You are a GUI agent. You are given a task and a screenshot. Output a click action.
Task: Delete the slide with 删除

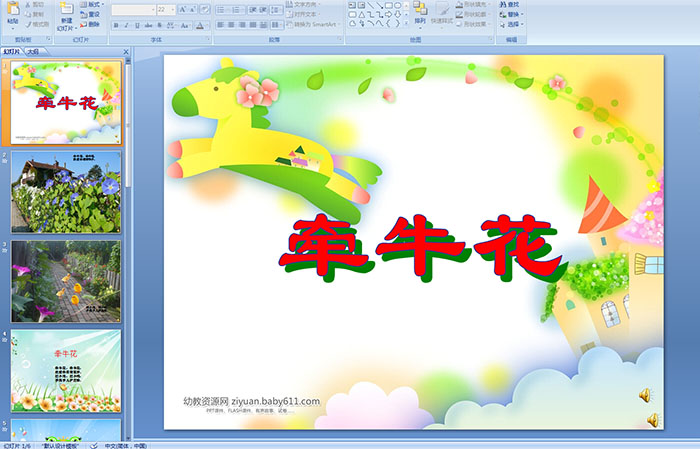point(90,24)
